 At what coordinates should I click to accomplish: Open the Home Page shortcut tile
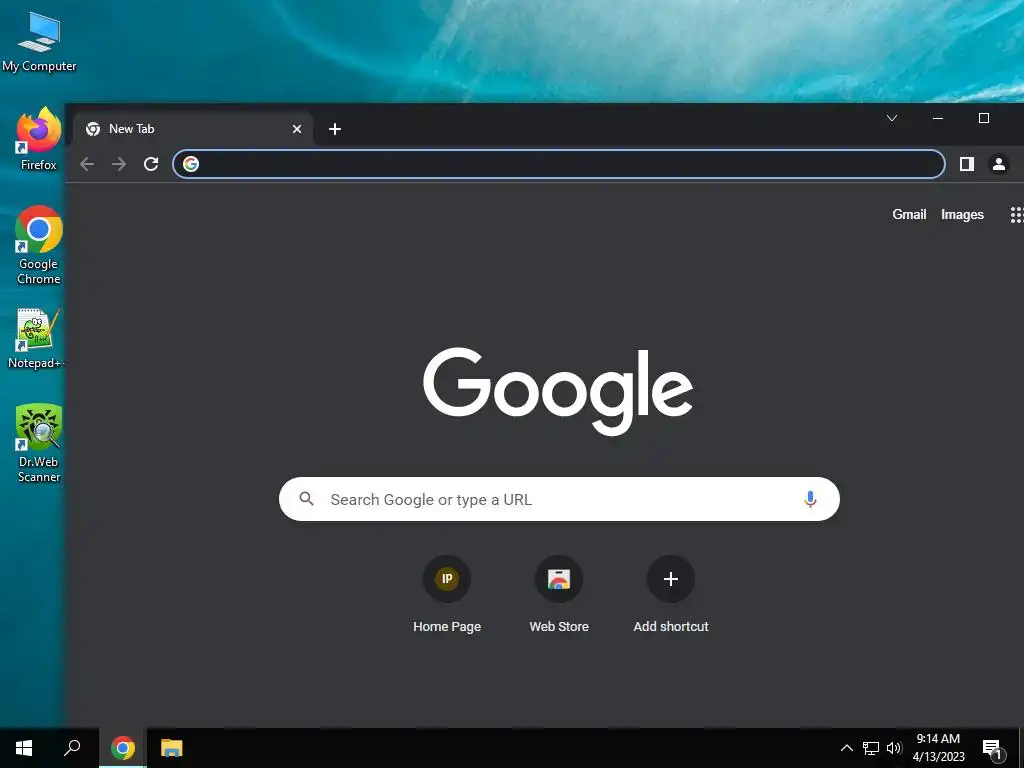[447, 579]
